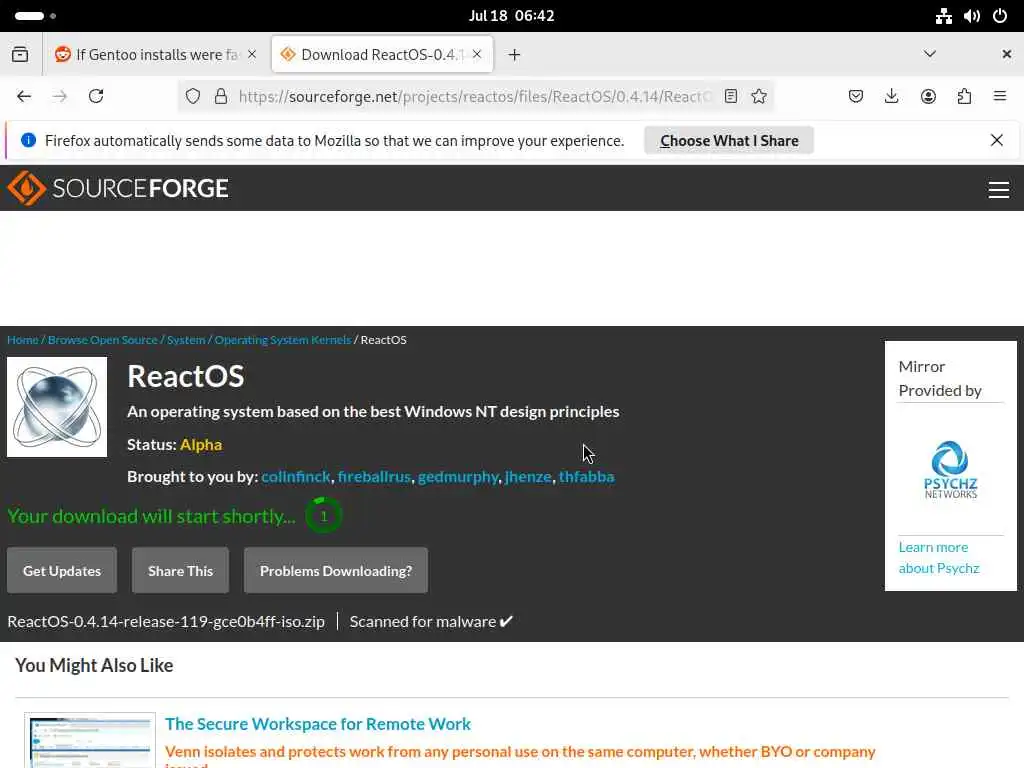The height and width of the screenshot is (768, 1024).
Task: Open the extensions puzzle icon
Action: [964, 97]
